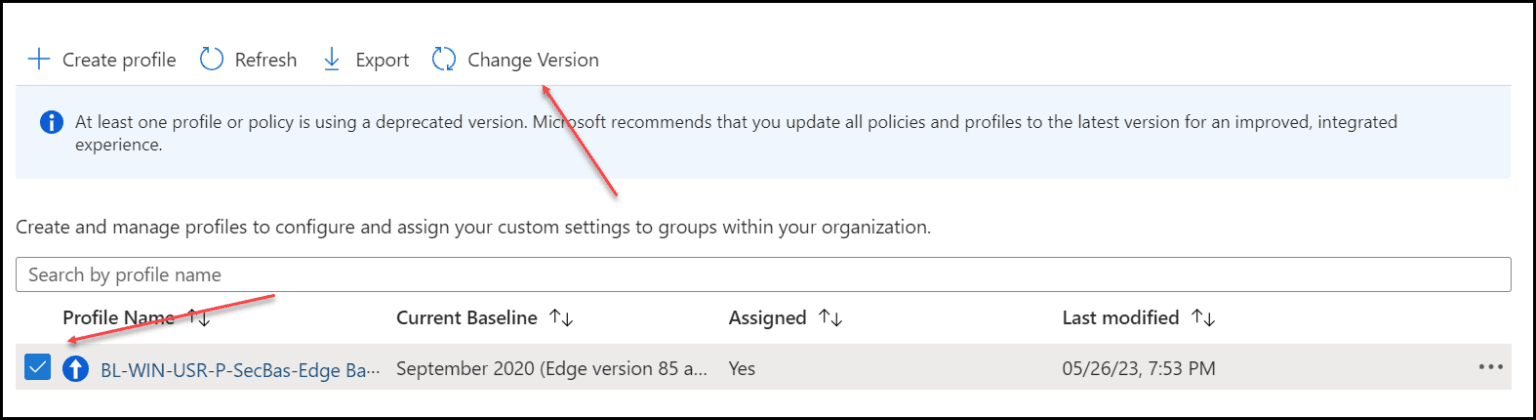1536x420 pixels.
Task: Click the blue upgrade arrow icon on the profile row
Action: pyautogui.click(x=76, y=369)
